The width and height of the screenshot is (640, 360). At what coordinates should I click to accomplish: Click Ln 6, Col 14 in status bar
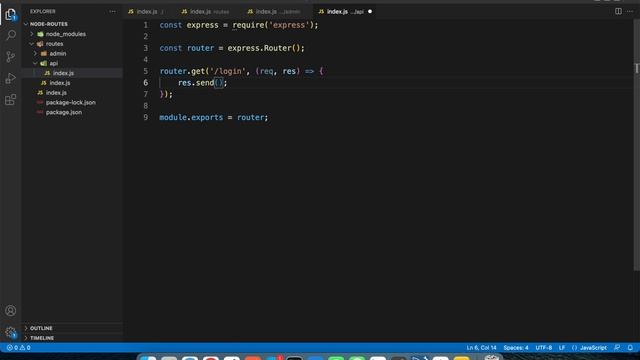click(x=481, y=348)
